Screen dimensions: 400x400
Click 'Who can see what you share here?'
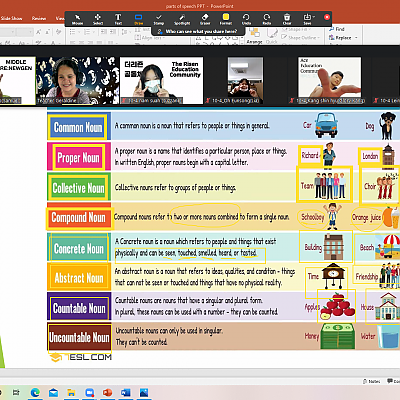201,31
